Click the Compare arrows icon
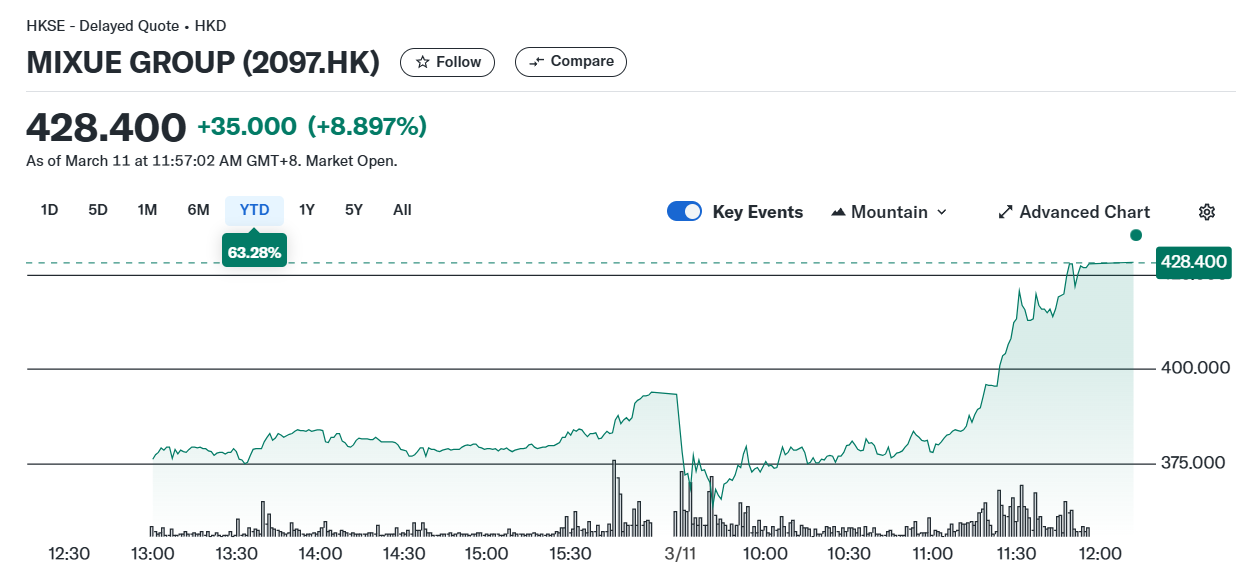This screenshot has width=1251, height=578. pyautogui.click(x=537, y=62)
